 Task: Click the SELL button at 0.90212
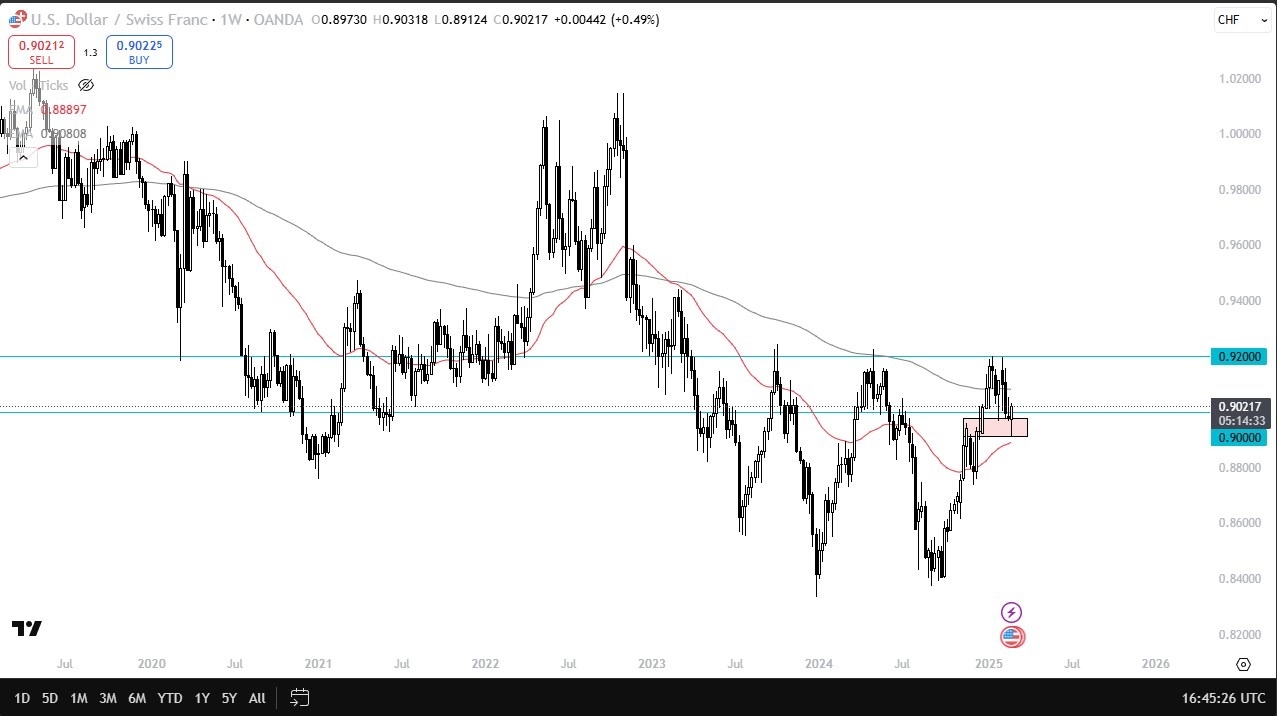pos(41,51)
